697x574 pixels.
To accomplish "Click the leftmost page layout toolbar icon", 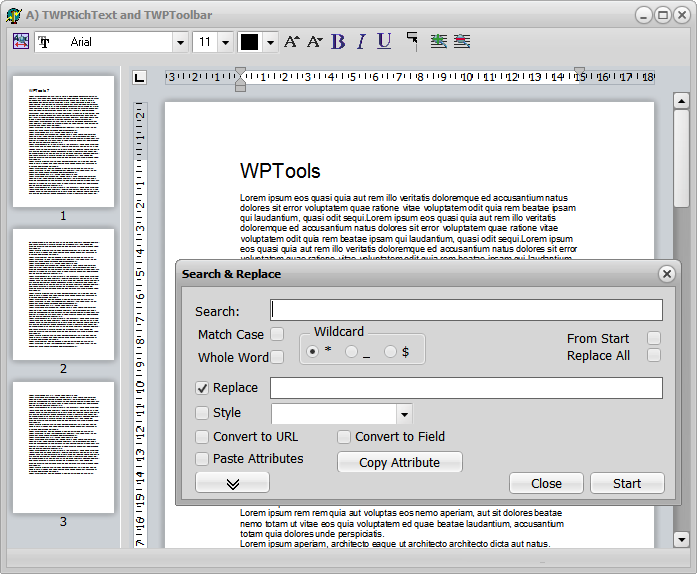I will click(x=21, y=41).
